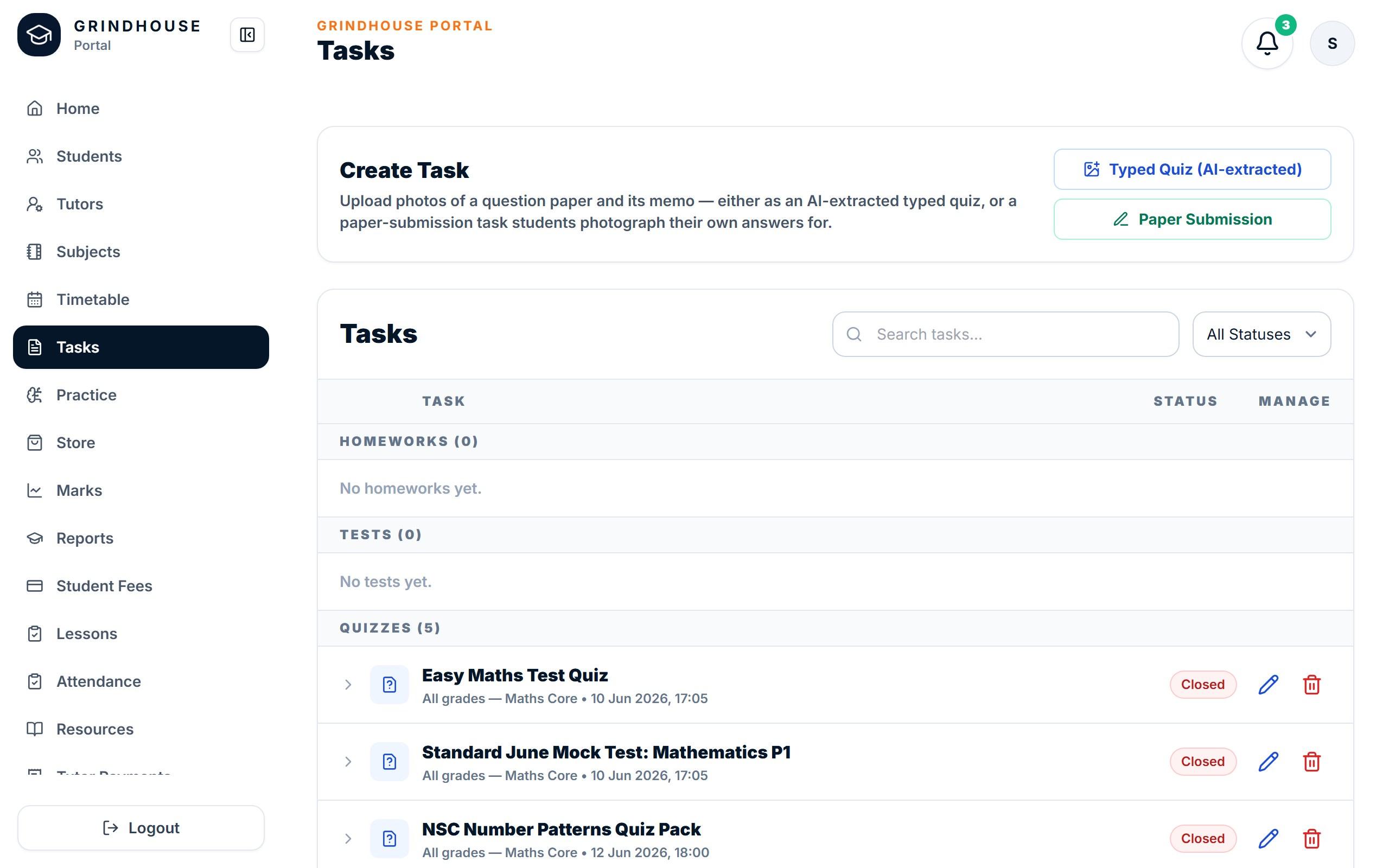Screen dimensions: 1389x868
Task: Edit the Easy Maths Test Quiz
Action: tap(1268, 684)
